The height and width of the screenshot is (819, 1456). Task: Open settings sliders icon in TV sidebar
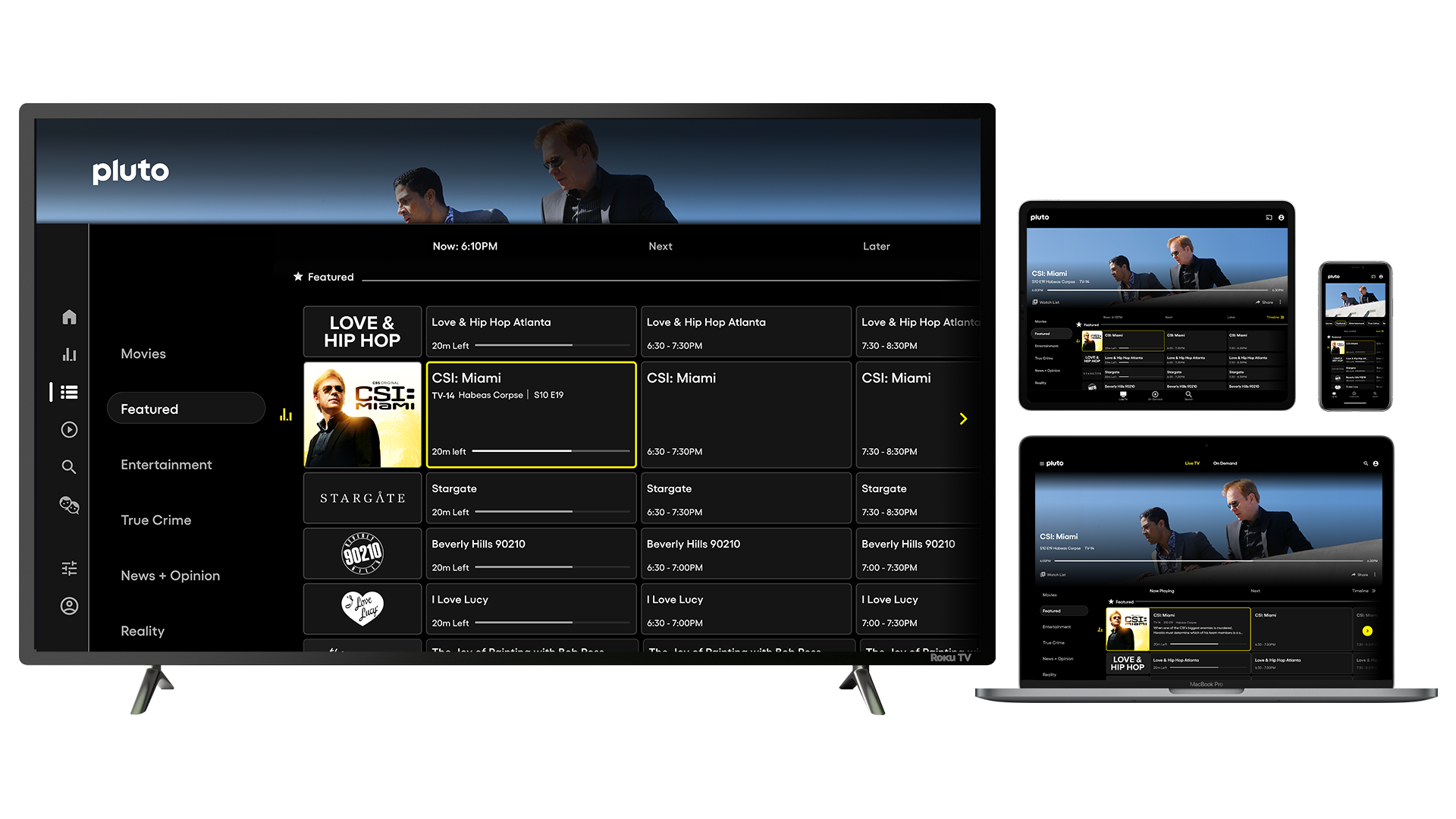coord(69,568)
